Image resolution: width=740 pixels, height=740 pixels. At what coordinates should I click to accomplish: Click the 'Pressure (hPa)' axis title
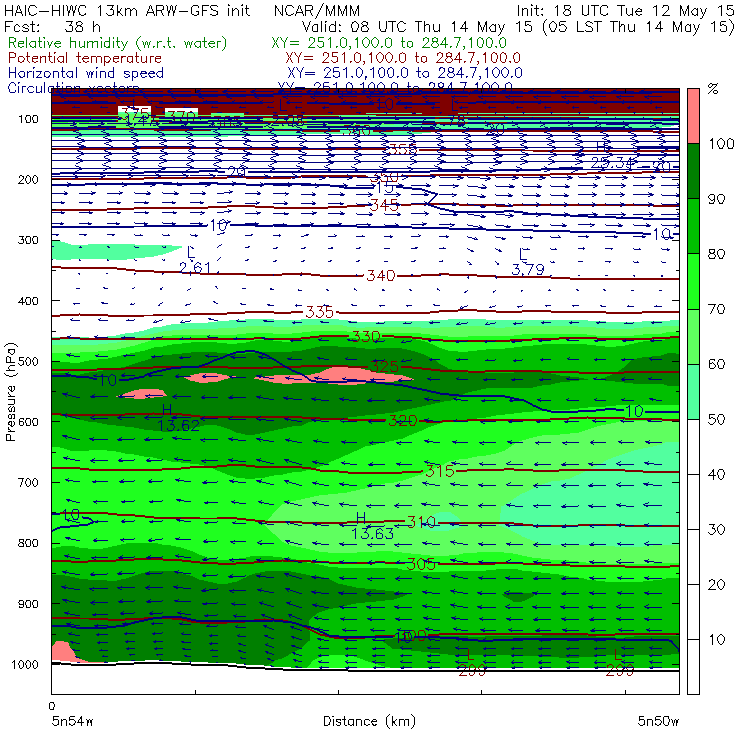click(x=11, y=392)
